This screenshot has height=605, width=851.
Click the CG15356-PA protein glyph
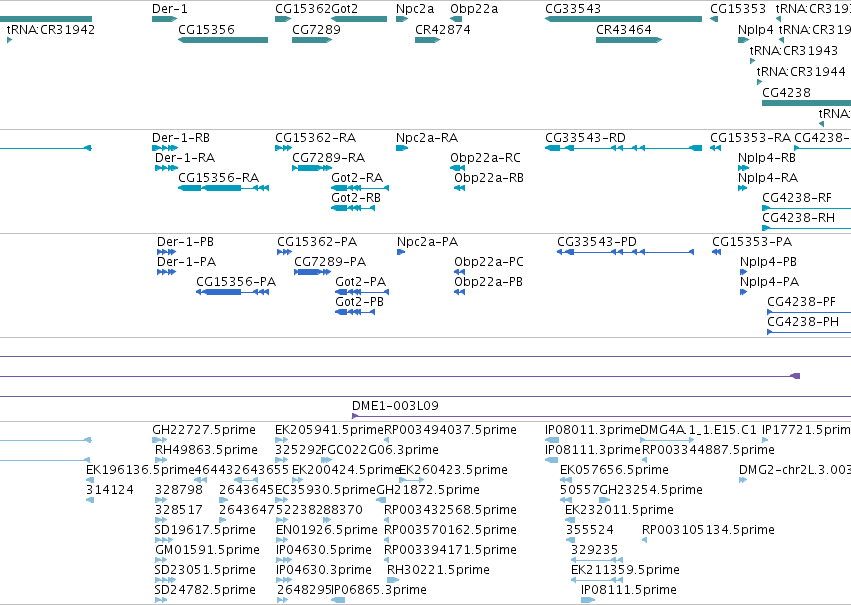coord(232,292)
